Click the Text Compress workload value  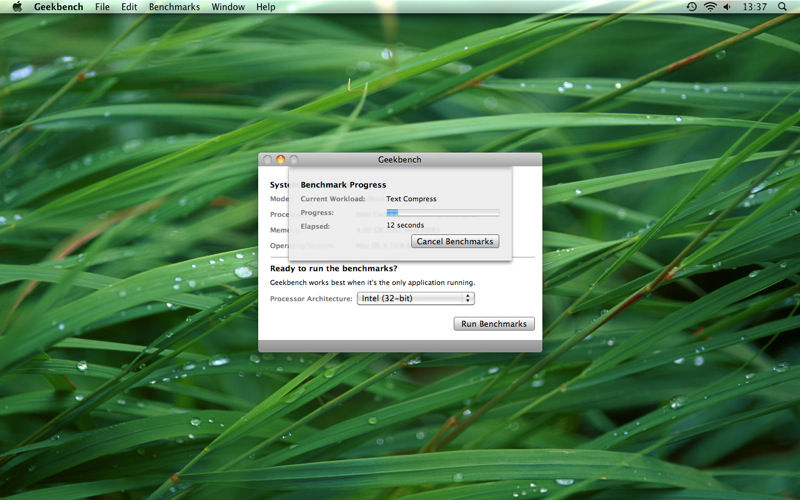click(411, 199)
